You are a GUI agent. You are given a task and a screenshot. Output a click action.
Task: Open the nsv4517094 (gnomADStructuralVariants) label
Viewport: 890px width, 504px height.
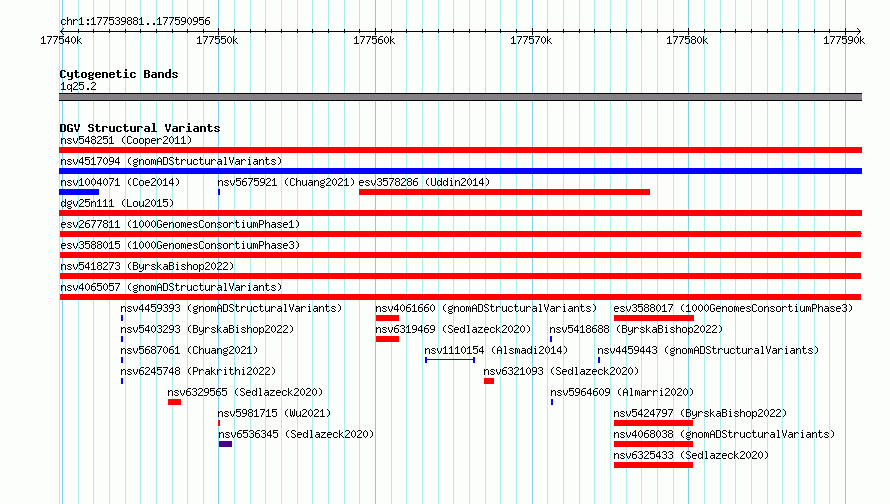171,161
